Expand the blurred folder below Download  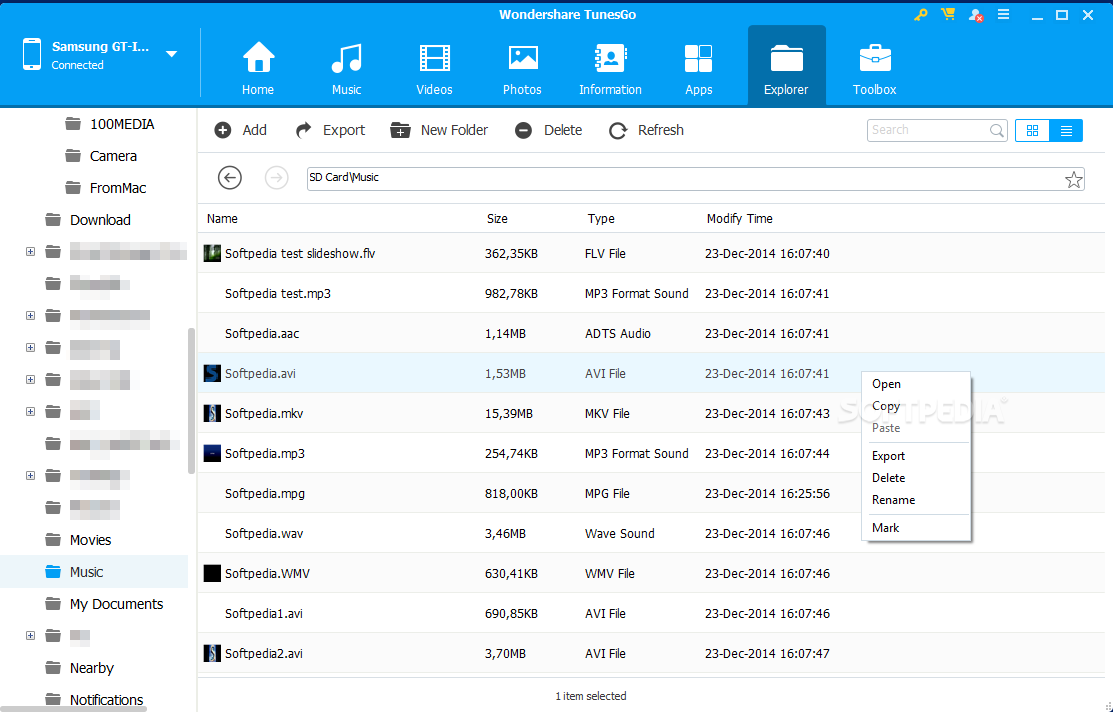click(x=31, y=251)
